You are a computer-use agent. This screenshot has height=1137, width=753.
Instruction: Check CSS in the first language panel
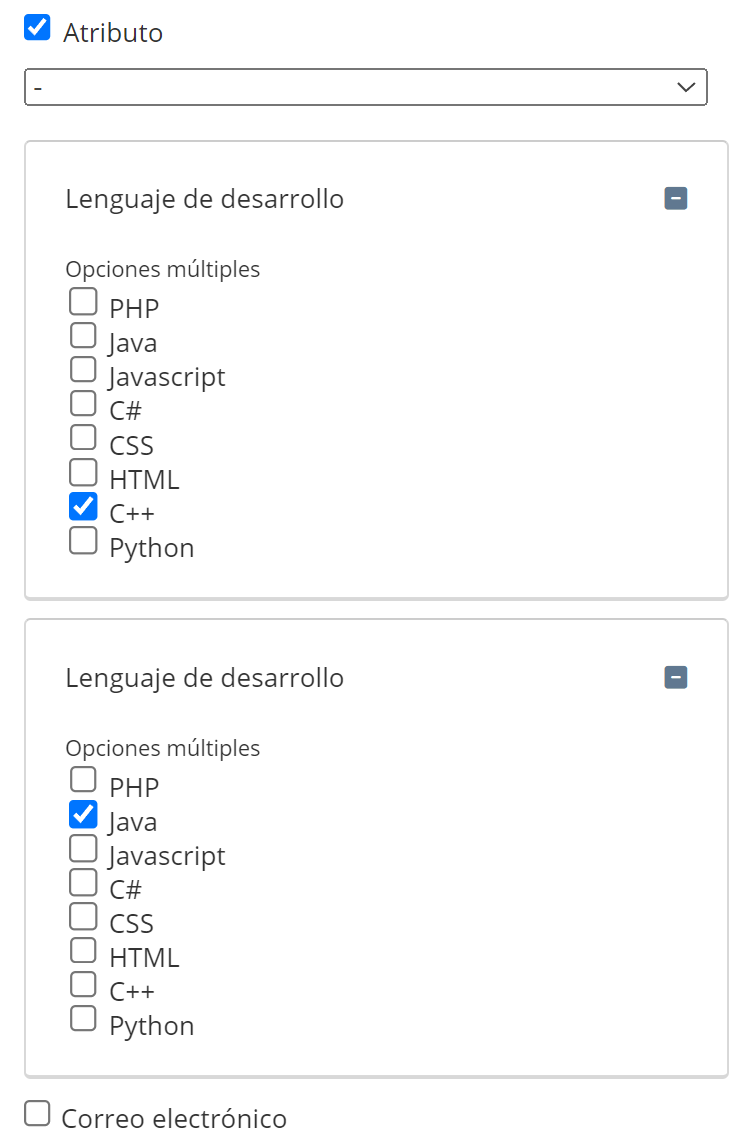click(83, 438)
